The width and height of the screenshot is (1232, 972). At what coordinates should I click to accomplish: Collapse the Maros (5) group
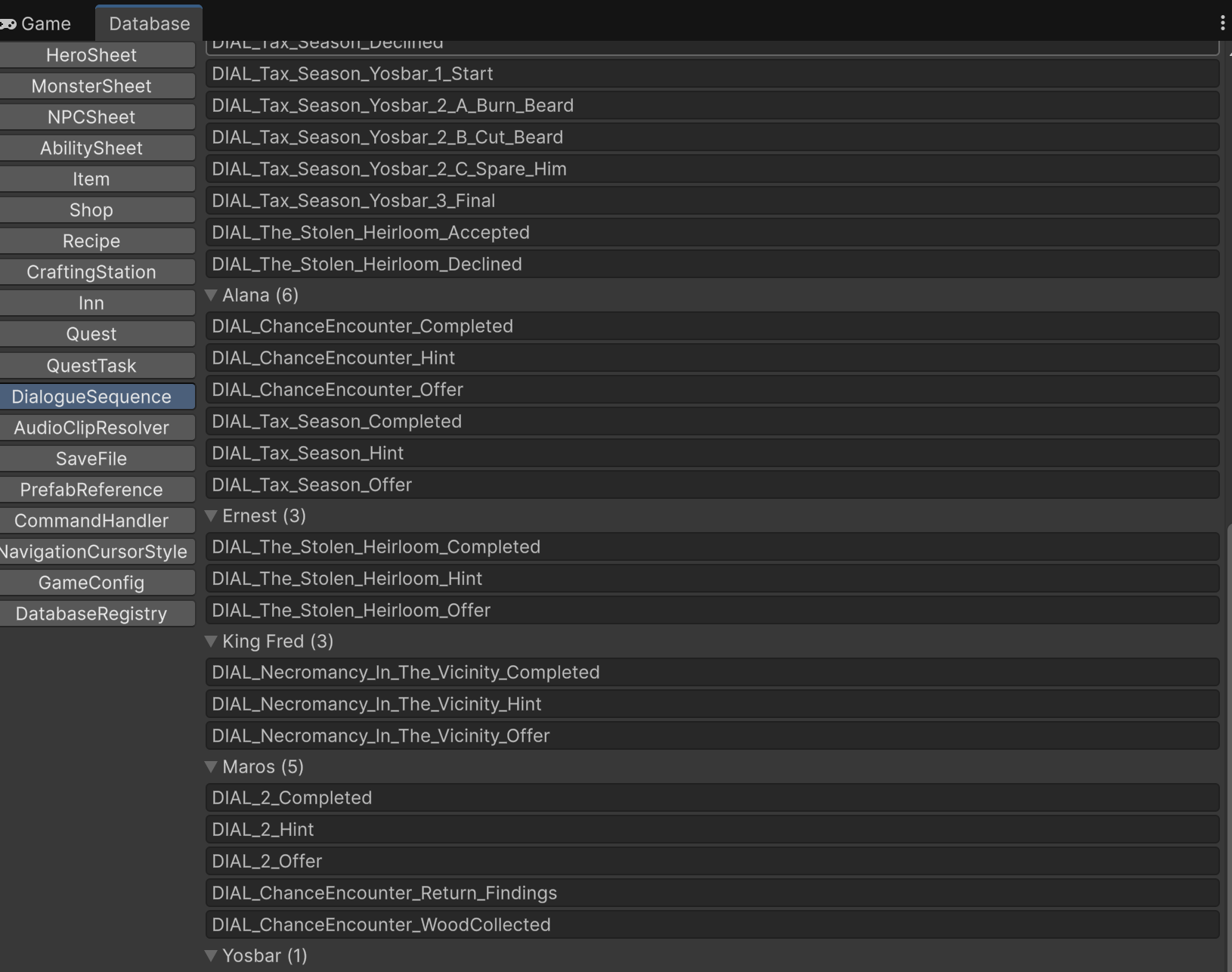tap(212, 767)
